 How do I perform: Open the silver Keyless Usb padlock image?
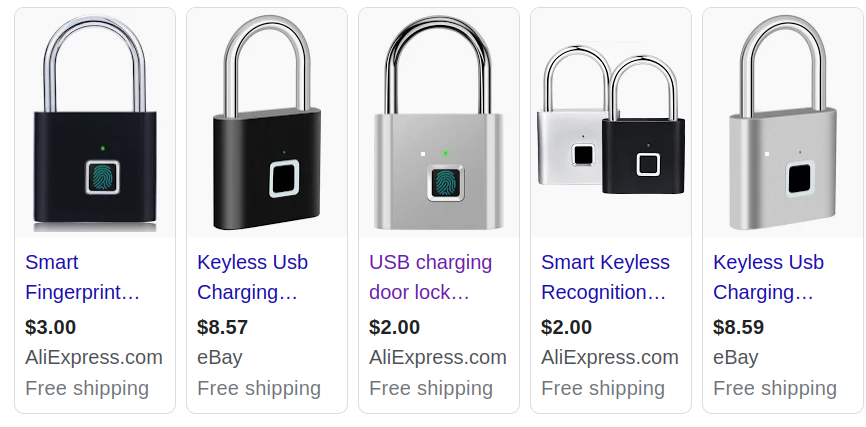click(783, 123)
